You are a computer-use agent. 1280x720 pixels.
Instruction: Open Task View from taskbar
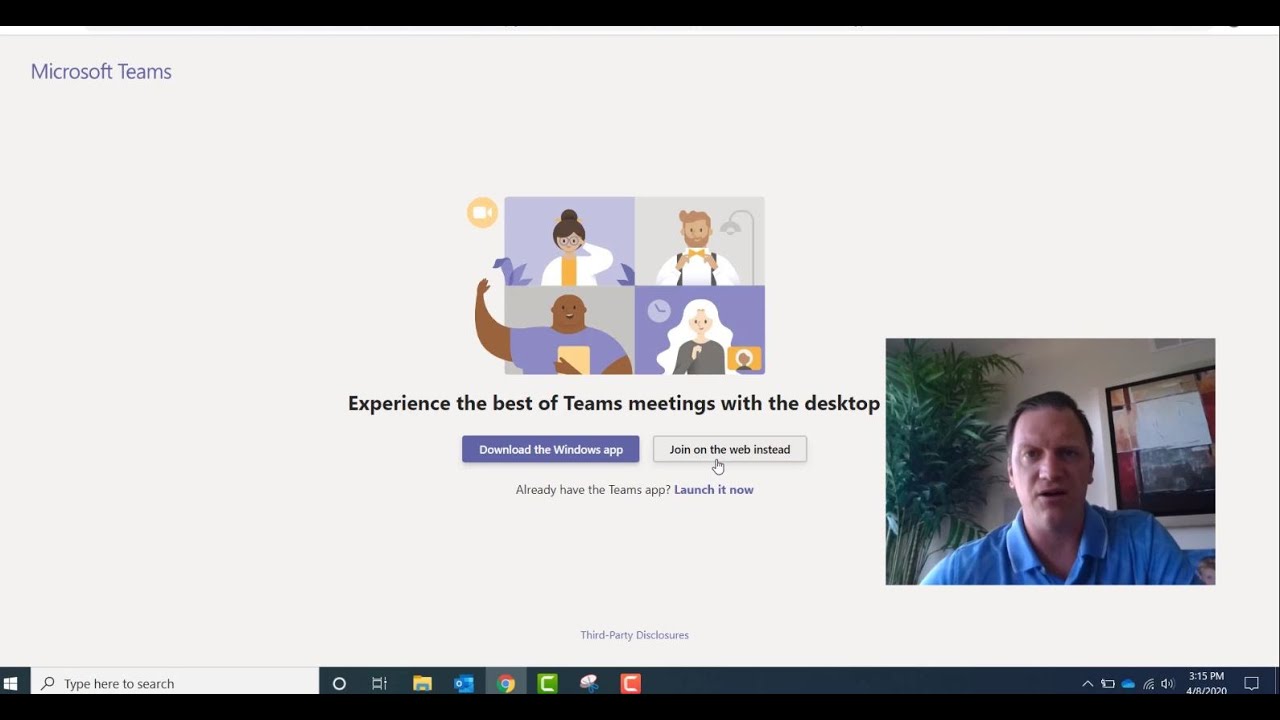(x=380, y=684)
